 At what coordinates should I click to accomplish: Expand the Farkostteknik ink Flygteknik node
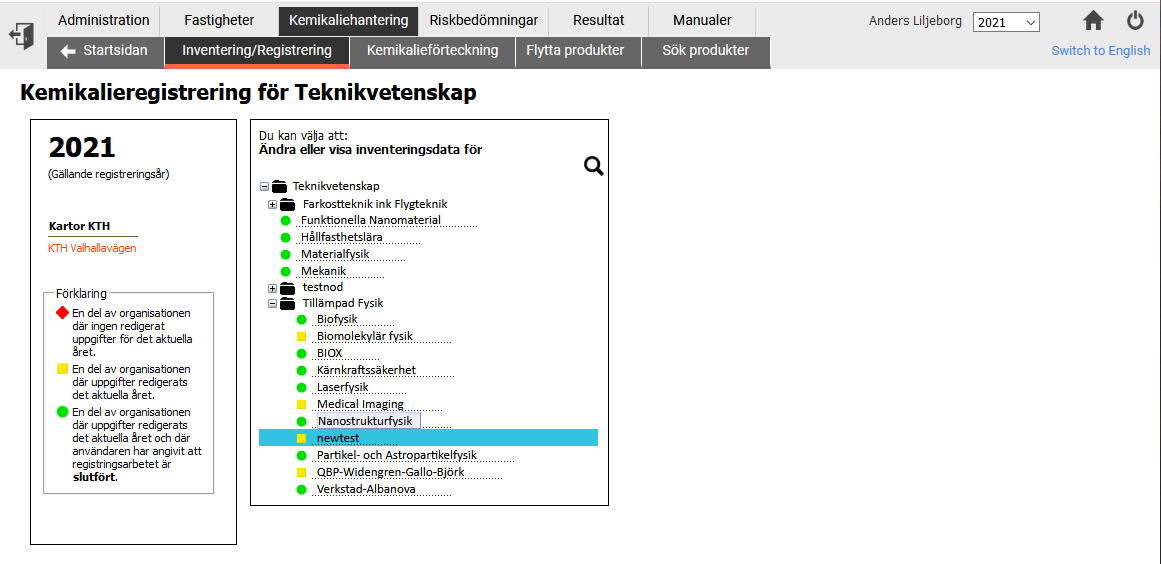click(272, 204)
